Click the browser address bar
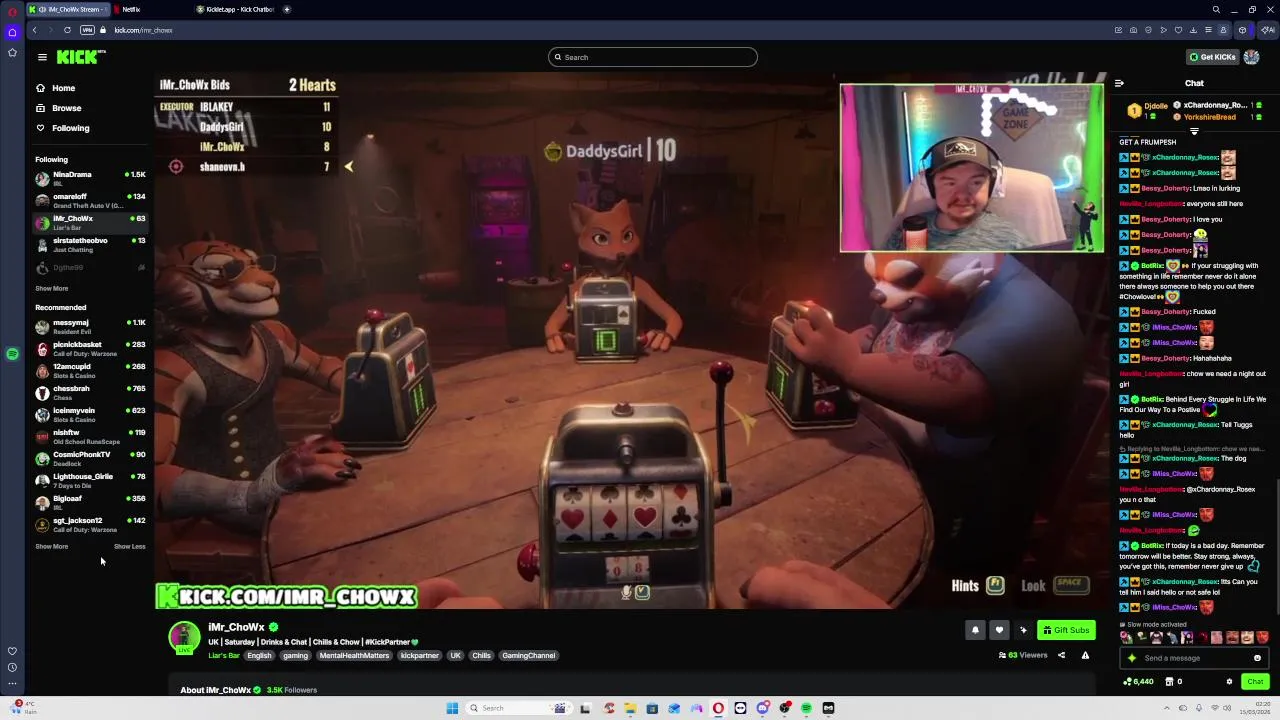 point(600,30)
